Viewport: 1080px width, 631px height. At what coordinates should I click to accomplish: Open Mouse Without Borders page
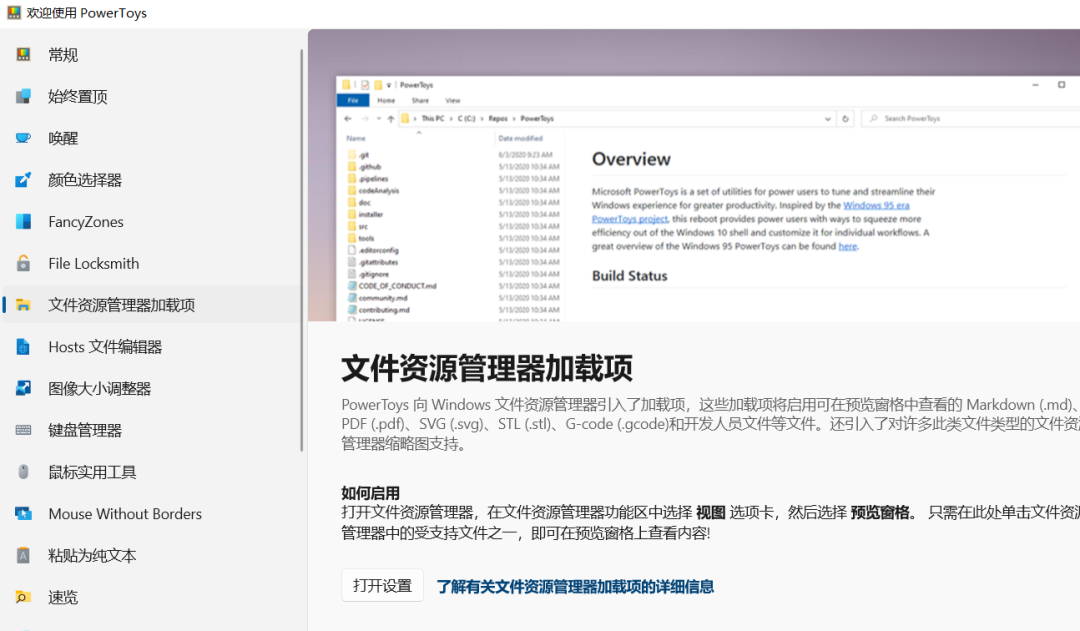151,514
